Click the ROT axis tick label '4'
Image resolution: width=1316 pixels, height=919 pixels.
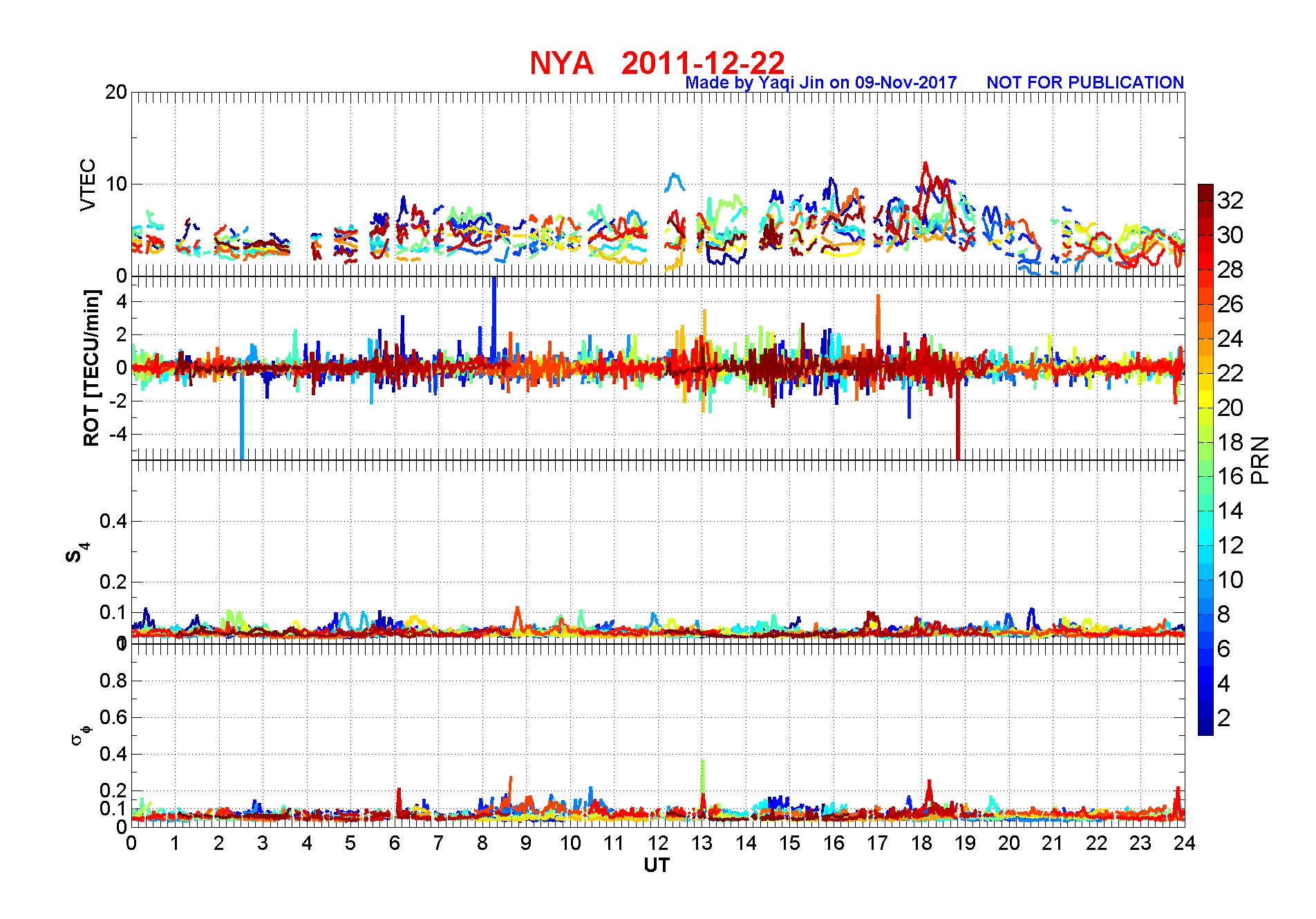coord(122,301)
